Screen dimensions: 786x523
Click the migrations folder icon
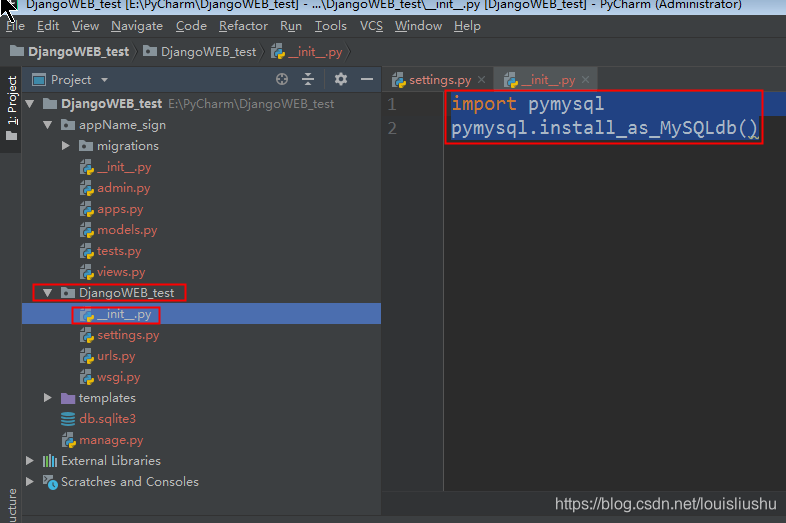point(86,146)
